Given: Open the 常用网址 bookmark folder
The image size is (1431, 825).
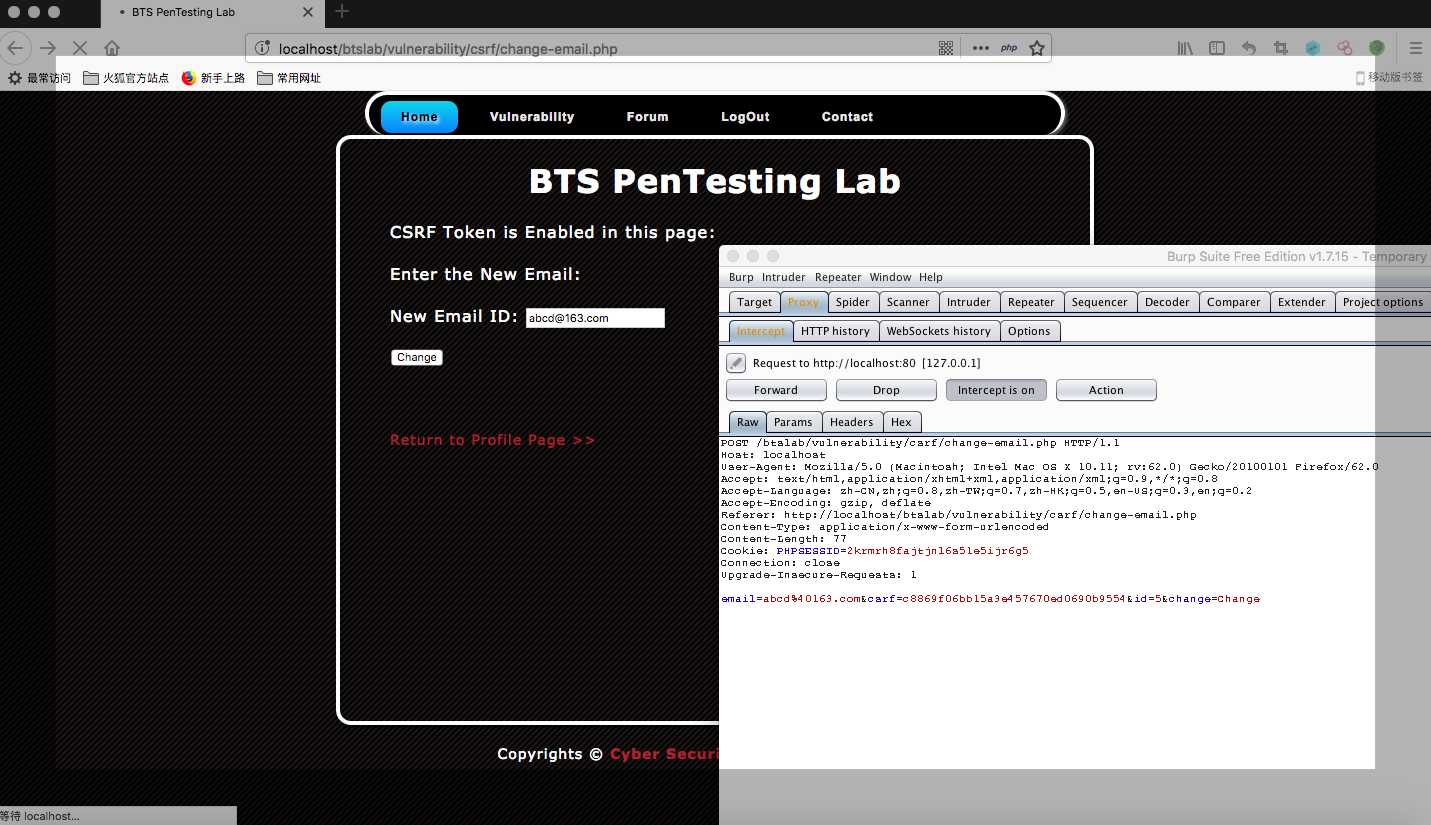Looking at the screenshot, I should coord(289,78).
